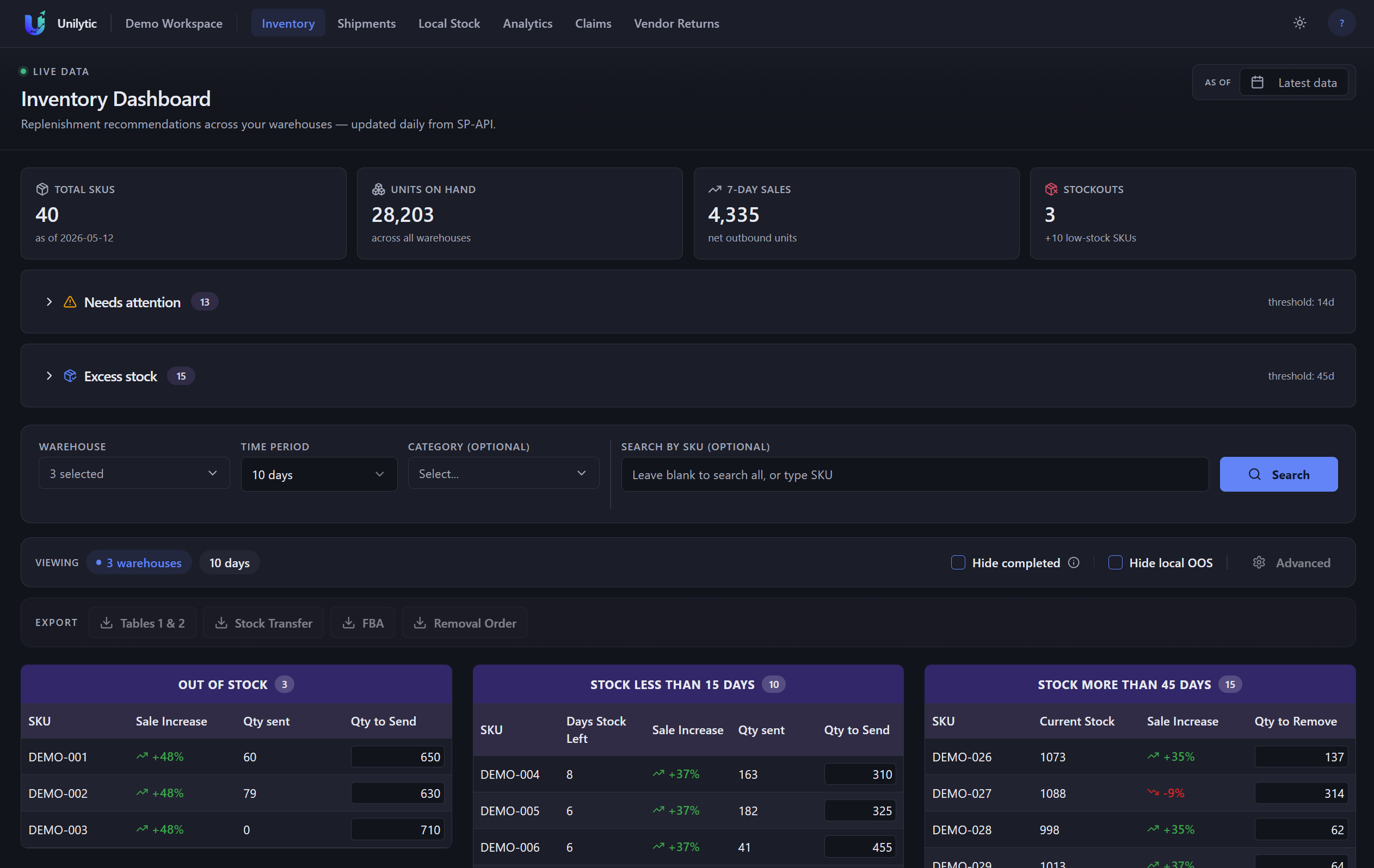
Task: Open the Advanced settings button
Action: pos(1291,562)
